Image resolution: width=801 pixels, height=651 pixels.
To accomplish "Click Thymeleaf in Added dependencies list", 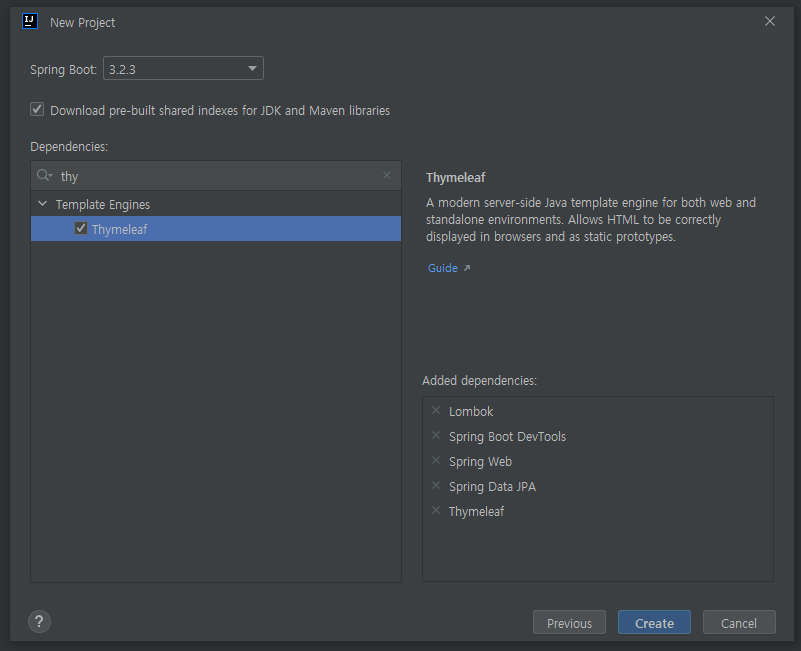I will (x=477, y=512).
